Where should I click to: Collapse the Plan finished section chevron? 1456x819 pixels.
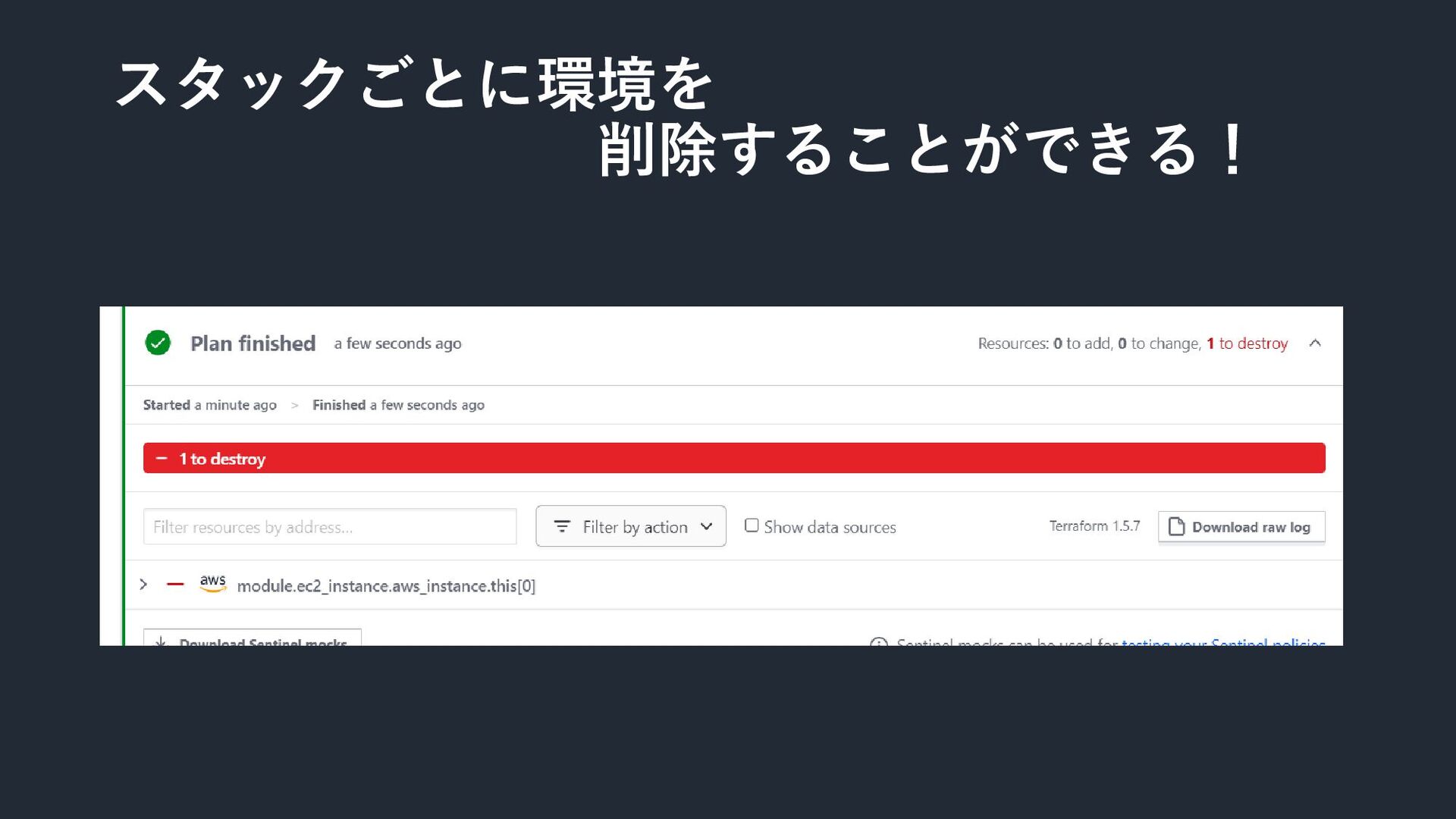coord(1315,343)
